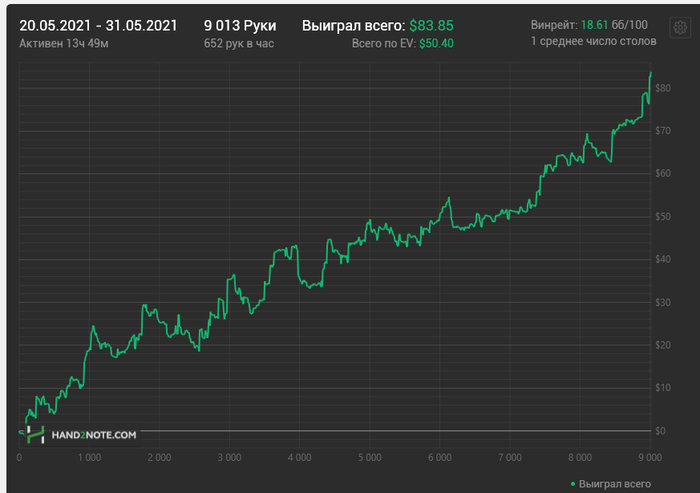Click the 'Всего по EV:' label
Image resolution: width=700 pixels, height=493 pixels.
coord(383,43)
